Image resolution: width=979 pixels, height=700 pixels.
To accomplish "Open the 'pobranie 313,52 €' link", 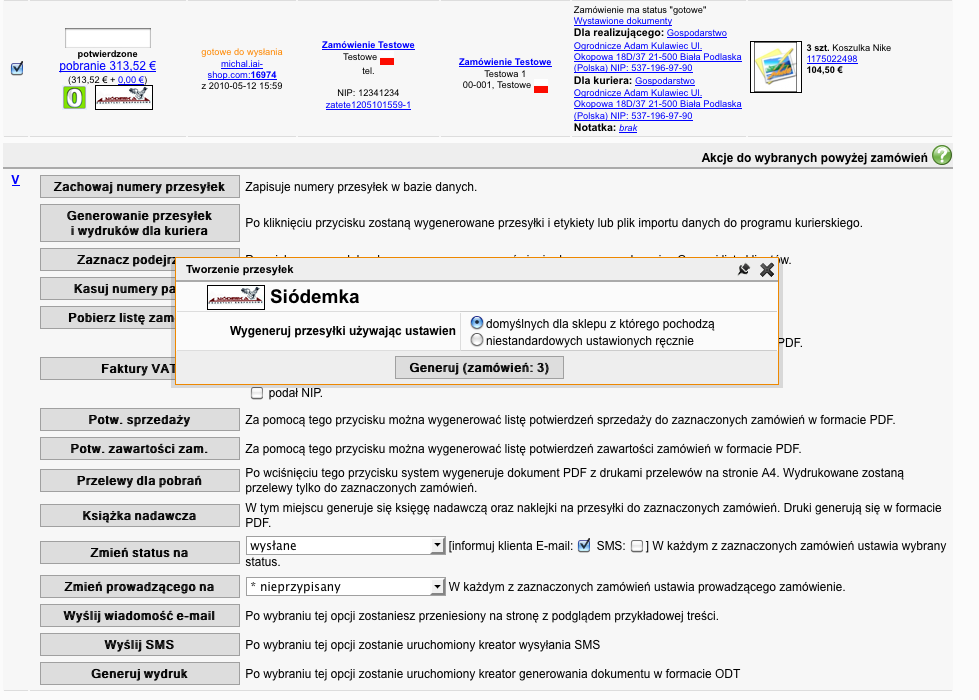I will (x=107, y=66).
